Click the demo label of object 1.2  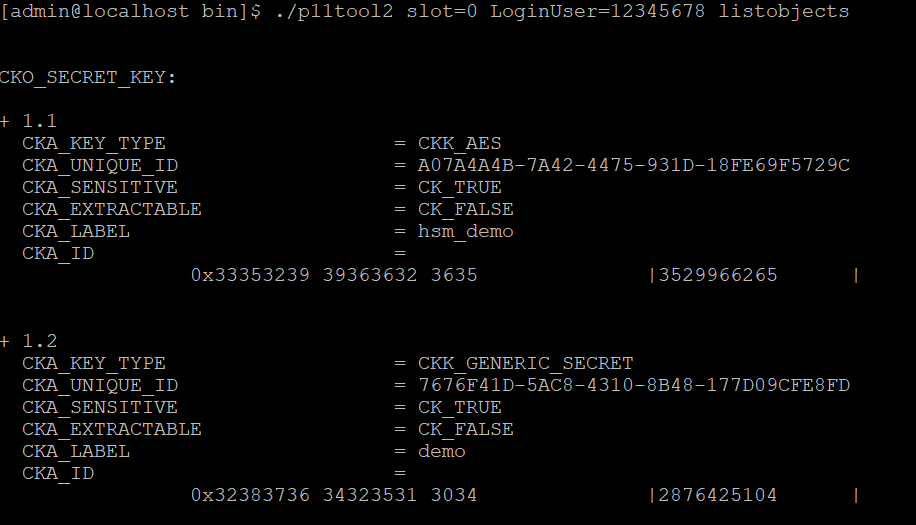442,451
